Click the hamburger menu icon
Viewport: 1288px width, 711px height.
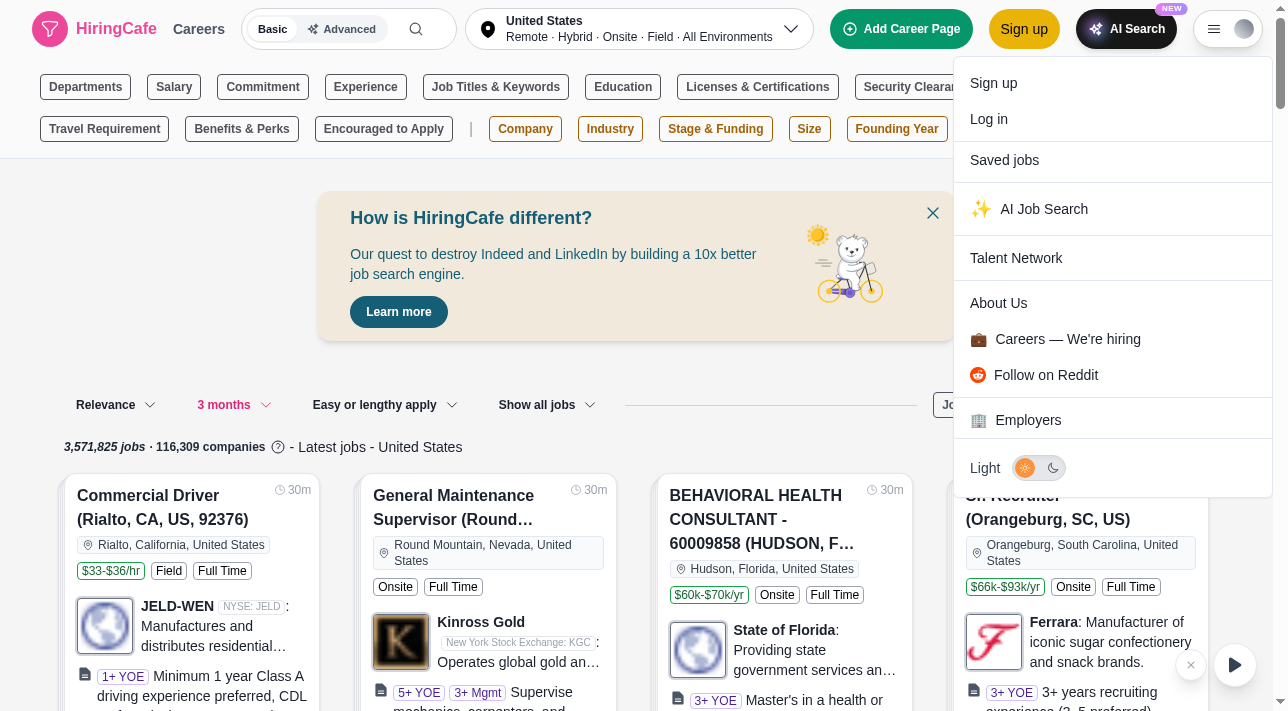point(1214,29)
